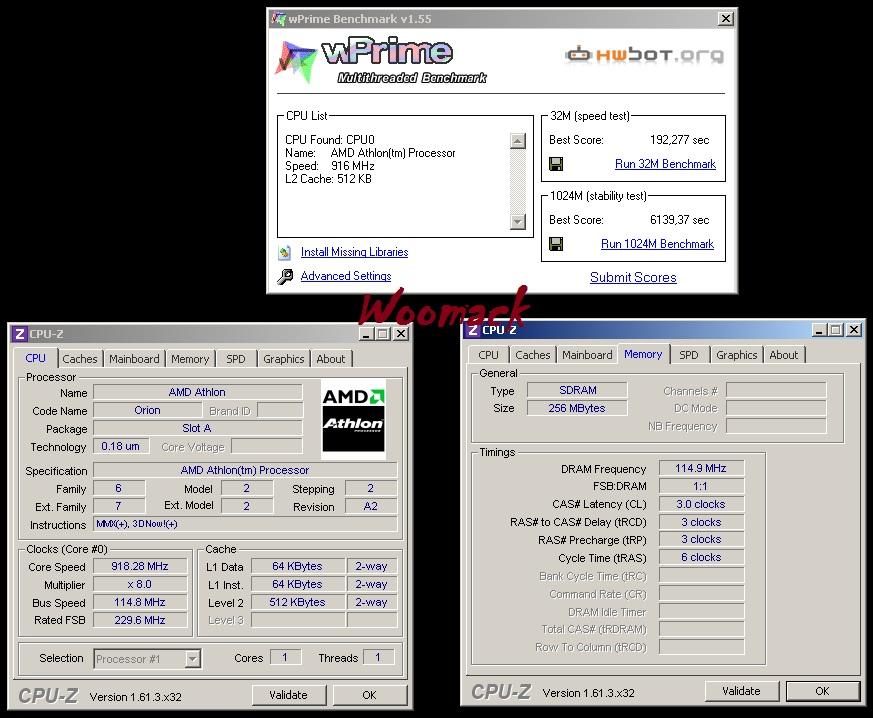The width and height of the screenshot is (873, 718).
Task: Open About tab in left CPU-Z window
Action: [331, 359]
